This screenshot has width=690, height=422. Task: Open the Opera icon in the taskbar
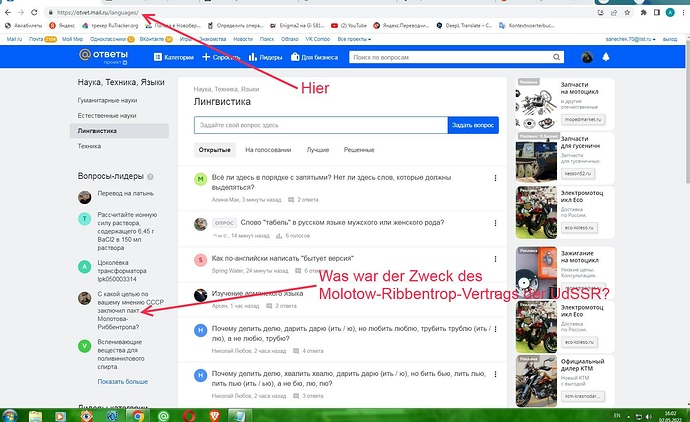click(189, 415)
